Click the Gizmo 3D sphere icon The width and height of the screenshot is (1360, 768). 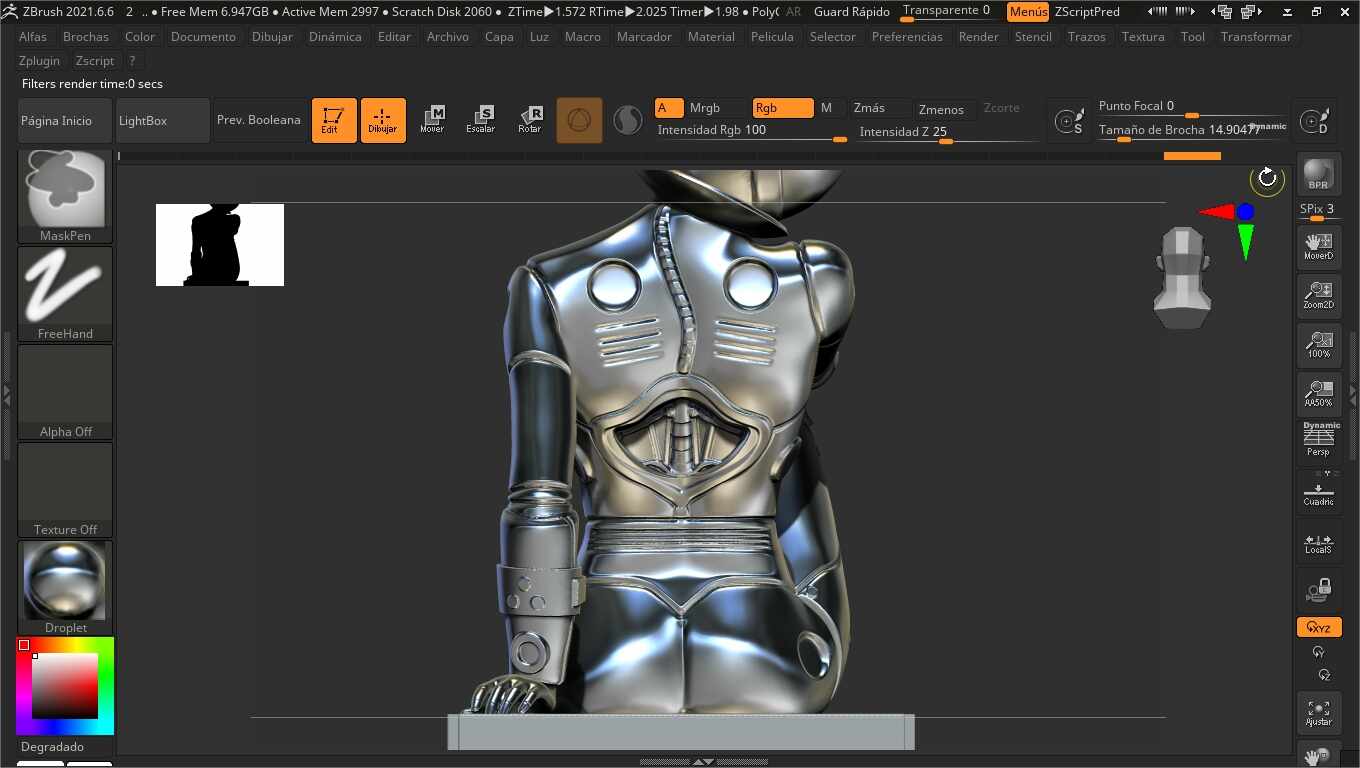579,120
